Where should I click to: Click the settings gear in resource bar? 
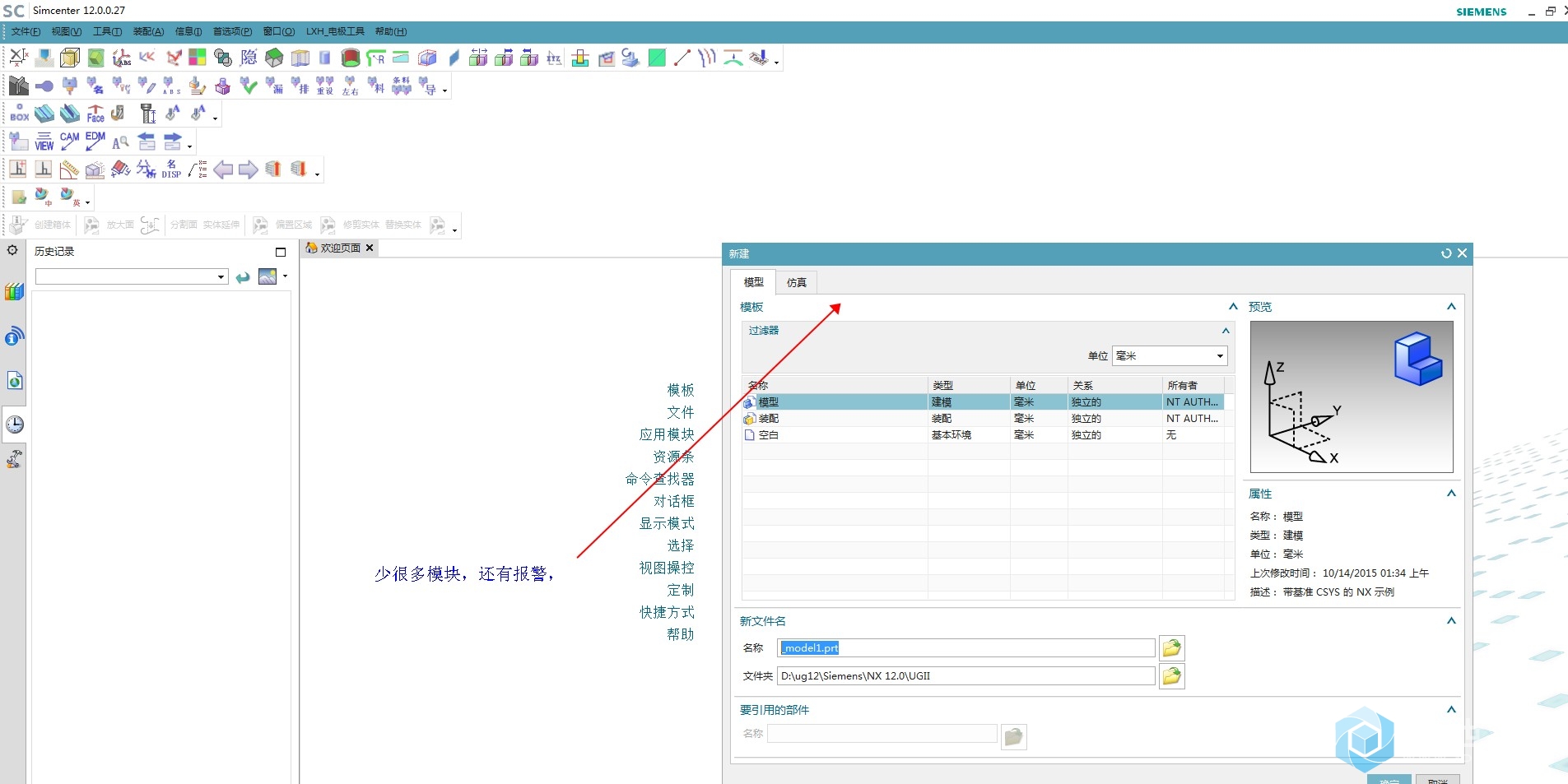(12, 250)
